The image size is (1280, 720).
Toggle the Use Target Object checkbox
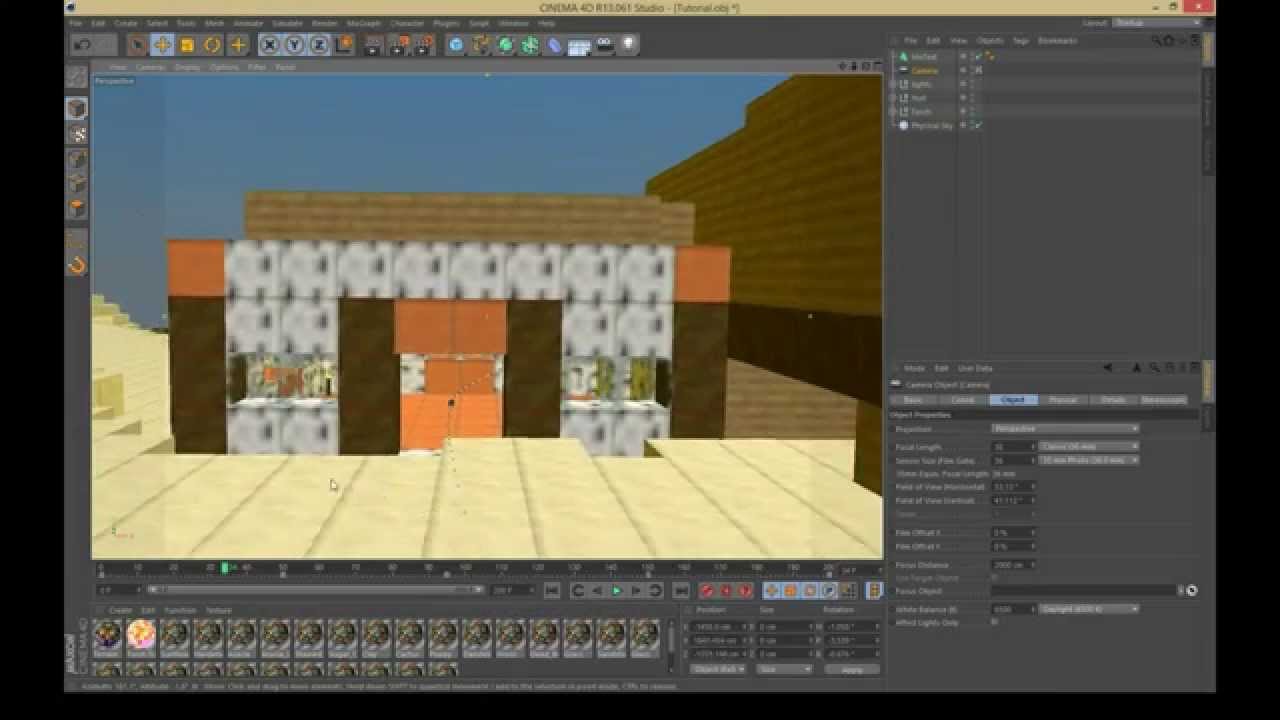pos(994,578)
